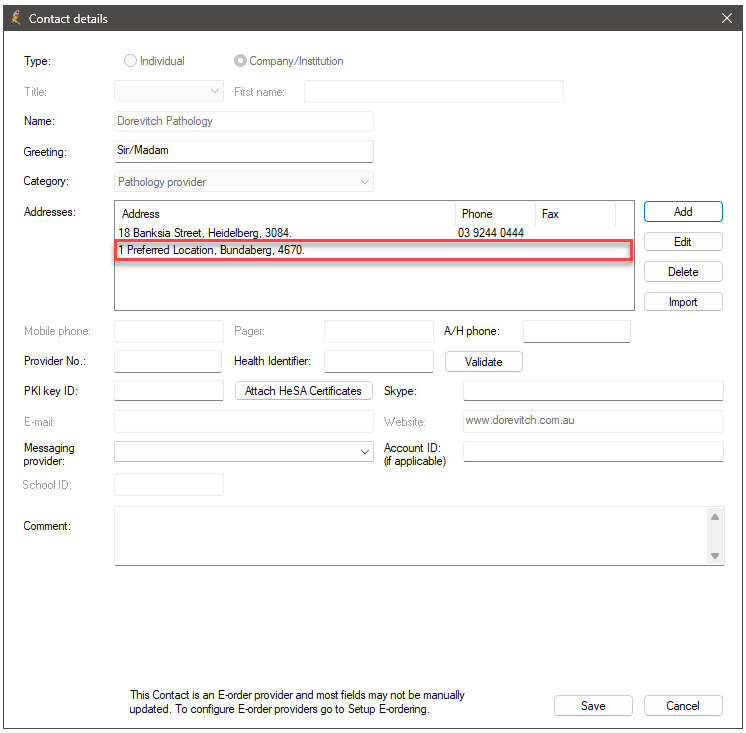Image resolution: width=746 pixels, height=733 pixels.
Task: Click the E-mail input field
Action: click(244, 421)
